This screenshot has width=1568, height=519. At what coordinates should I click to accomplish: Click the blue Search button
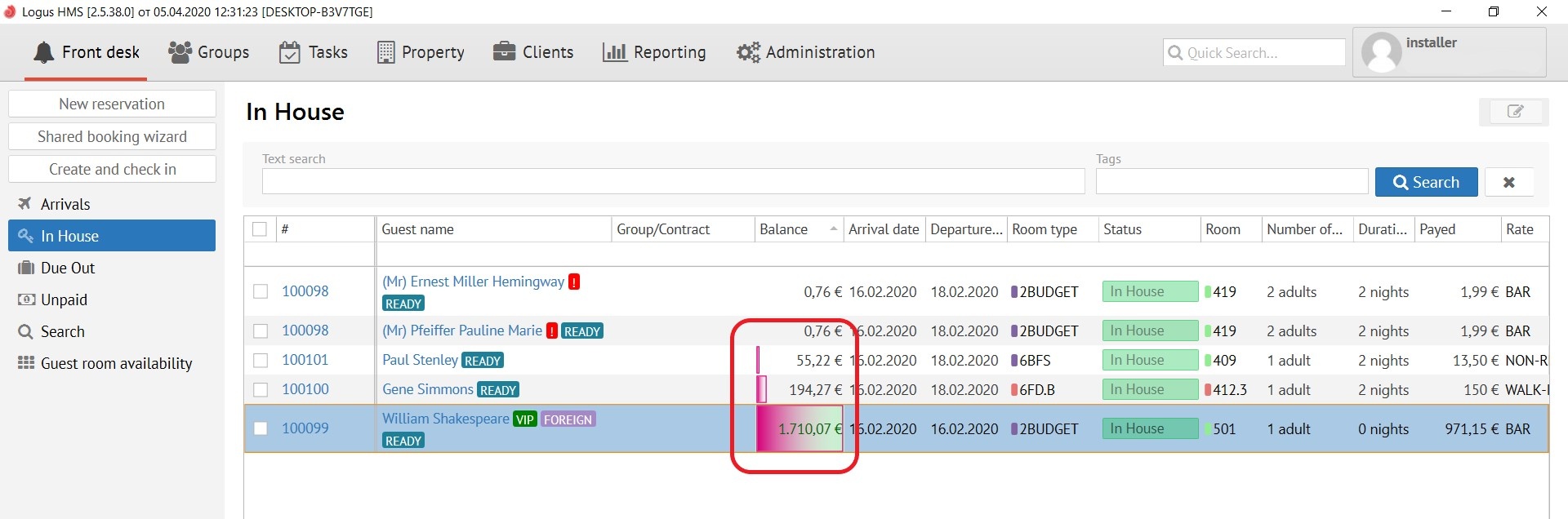pos(1426,182)
